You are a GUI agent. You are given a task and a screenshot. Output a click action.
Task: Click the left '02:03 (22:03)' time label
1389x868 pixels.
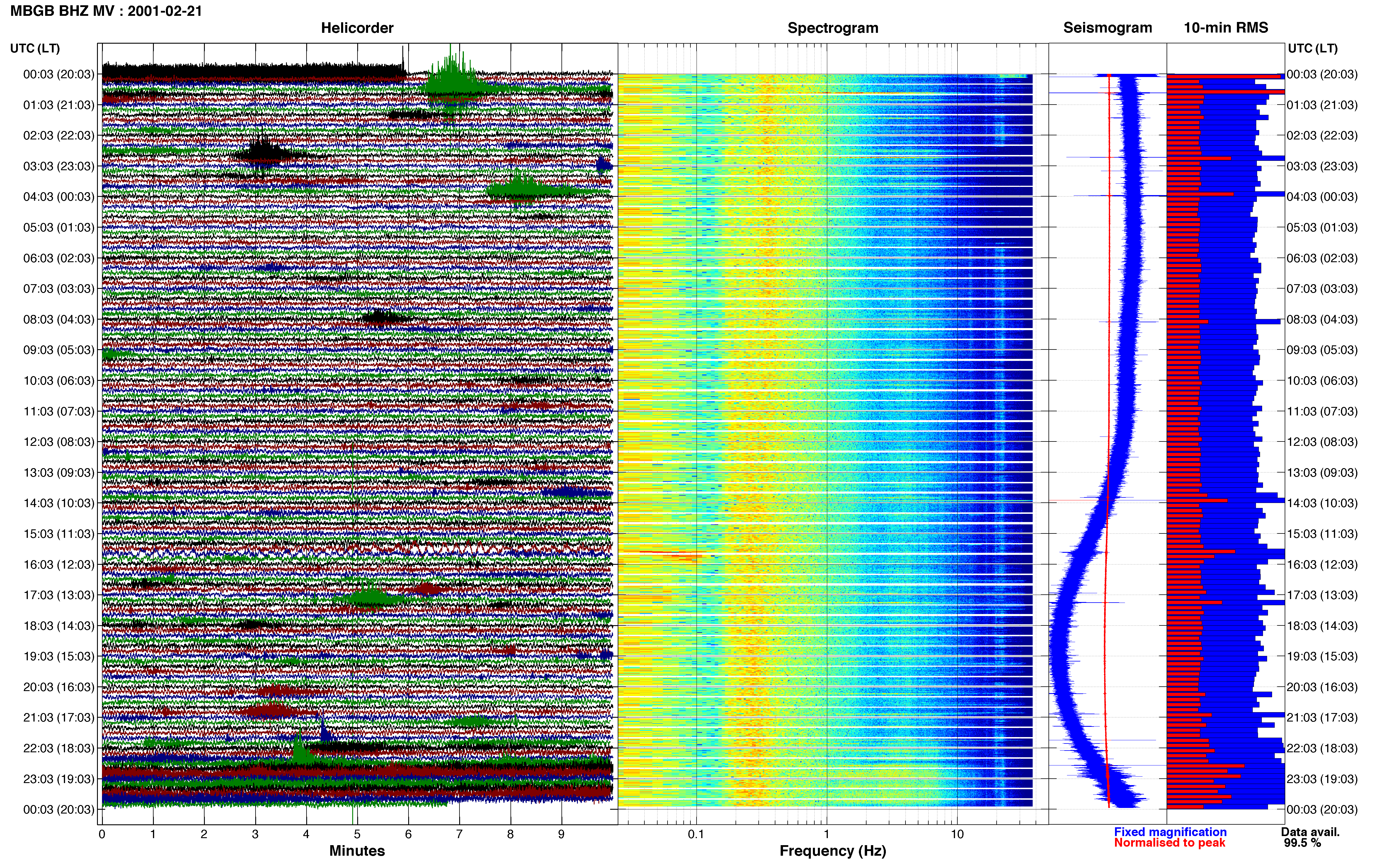[59, 135]
